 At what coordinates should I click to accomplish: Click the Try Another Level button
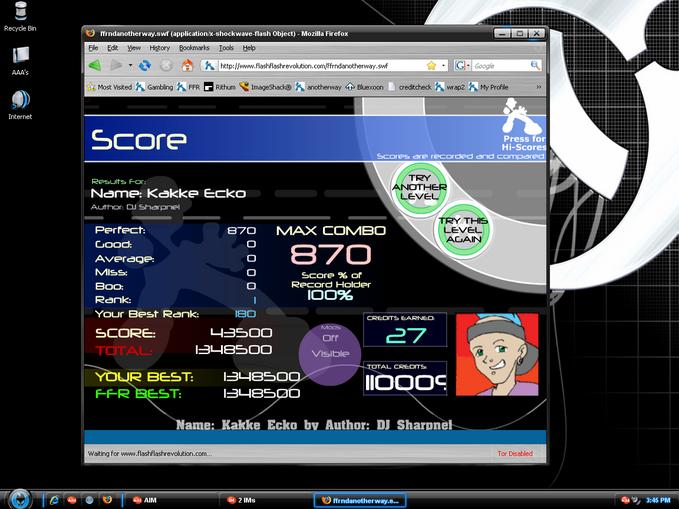point(419,188)
